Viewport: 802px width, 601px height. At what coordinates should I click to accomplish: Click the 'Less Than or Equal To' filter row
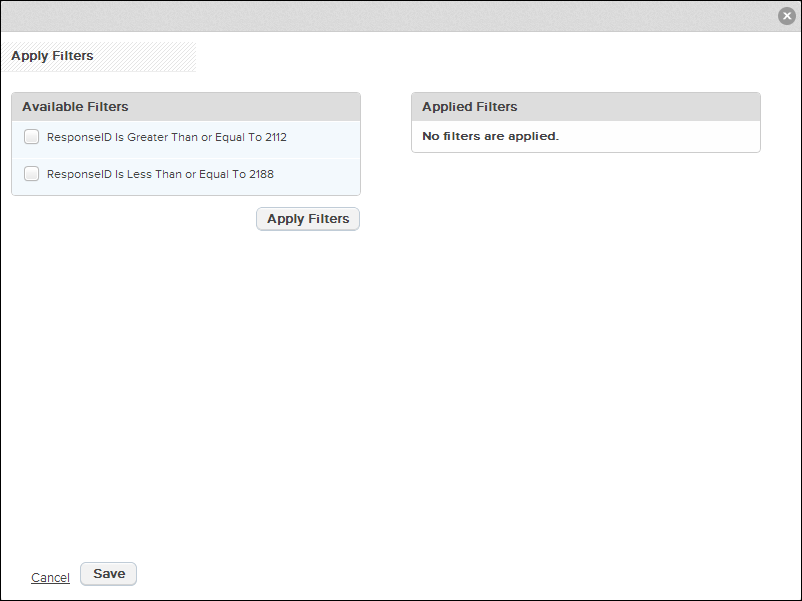click(x=186, y=176)
